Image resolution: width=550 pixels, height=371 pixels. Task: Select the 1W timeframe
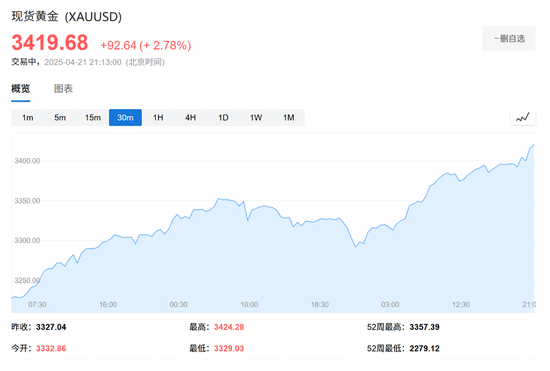(256, 117)
